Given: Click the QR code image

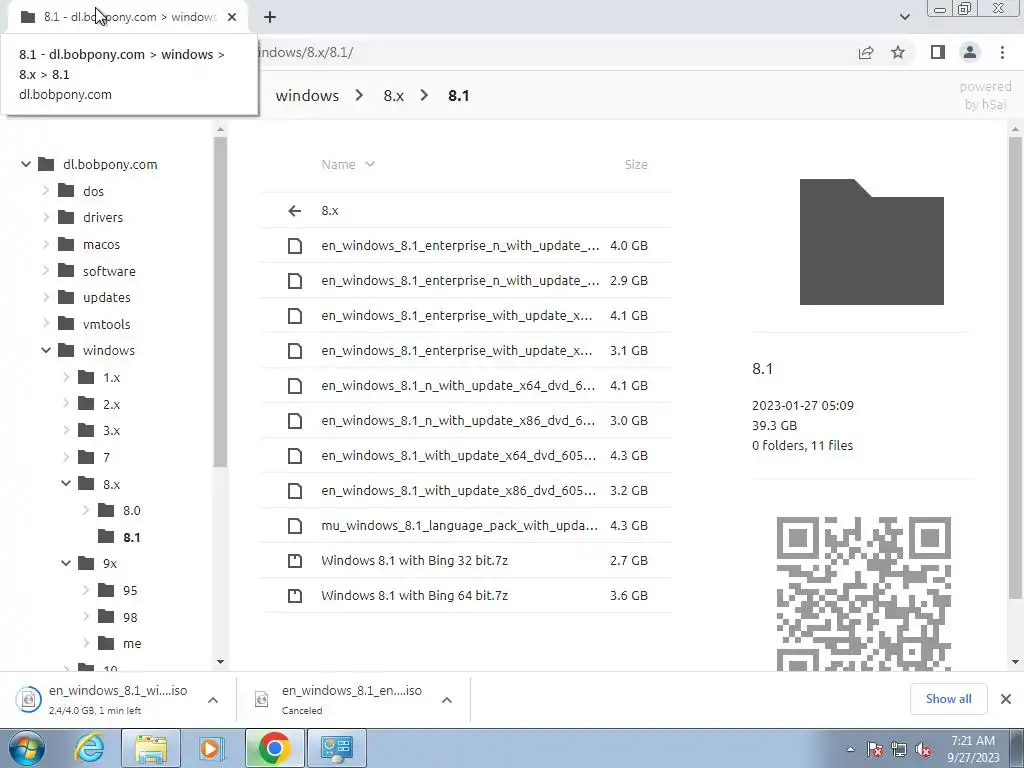Looking at the screenshot, I should pyautogui.click(x=863, y=593).
